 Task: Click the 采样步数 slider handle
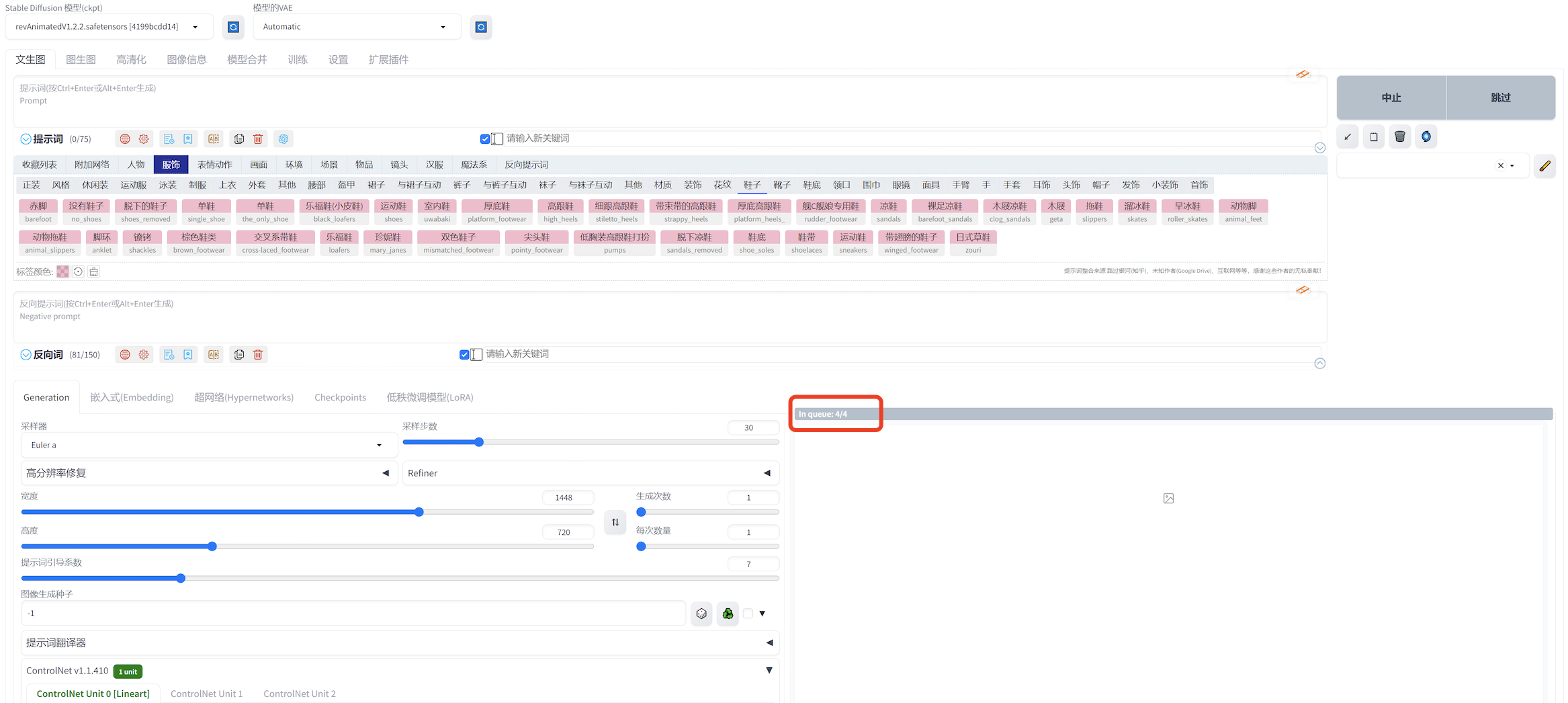point(479,442)
